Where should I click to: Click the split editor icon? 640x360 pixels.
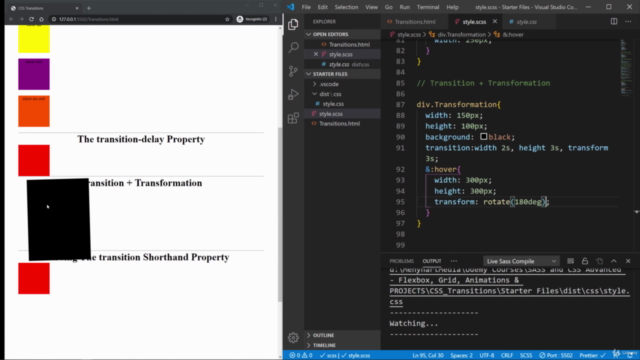click(614, 22)
